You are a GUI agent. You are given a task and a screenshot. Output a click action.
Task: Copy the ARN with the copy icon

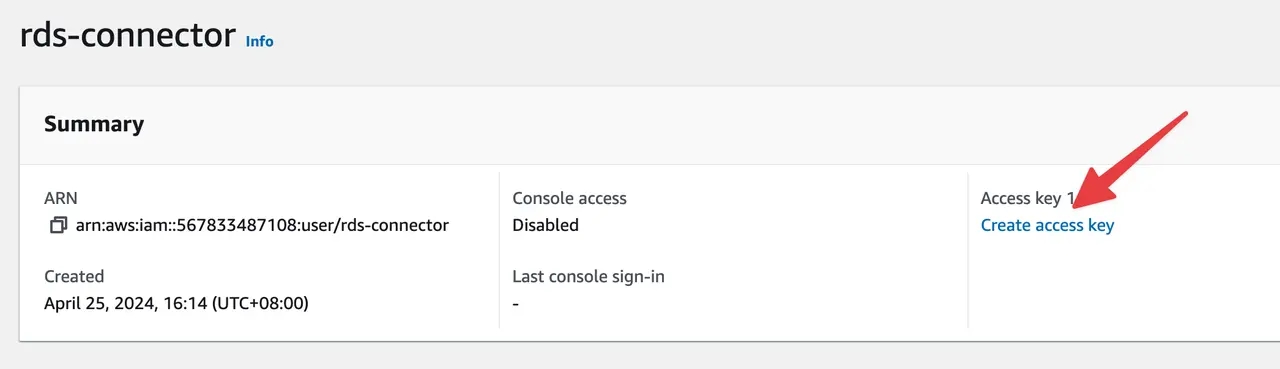point(58,225)
